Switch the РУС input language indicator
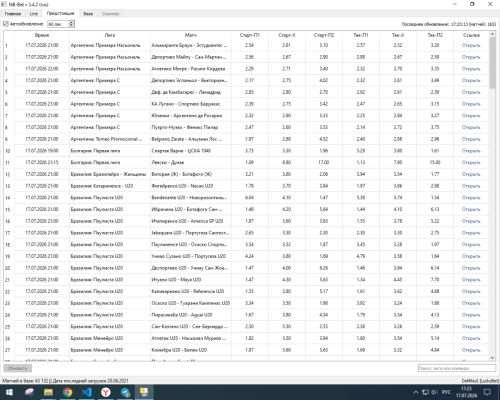 tap(446, 392)
